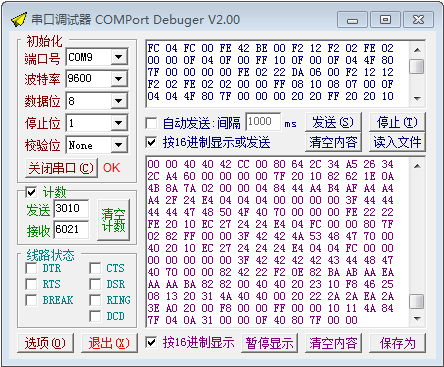Click the receive area scrollbar thumb
444x367 pixels.
point(417,302)
